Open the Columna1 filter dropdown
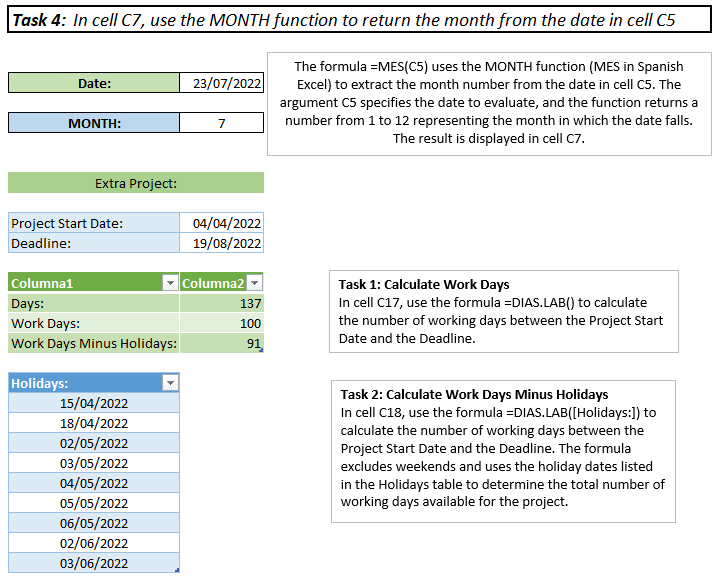720x583 pixels. [170, 283]
